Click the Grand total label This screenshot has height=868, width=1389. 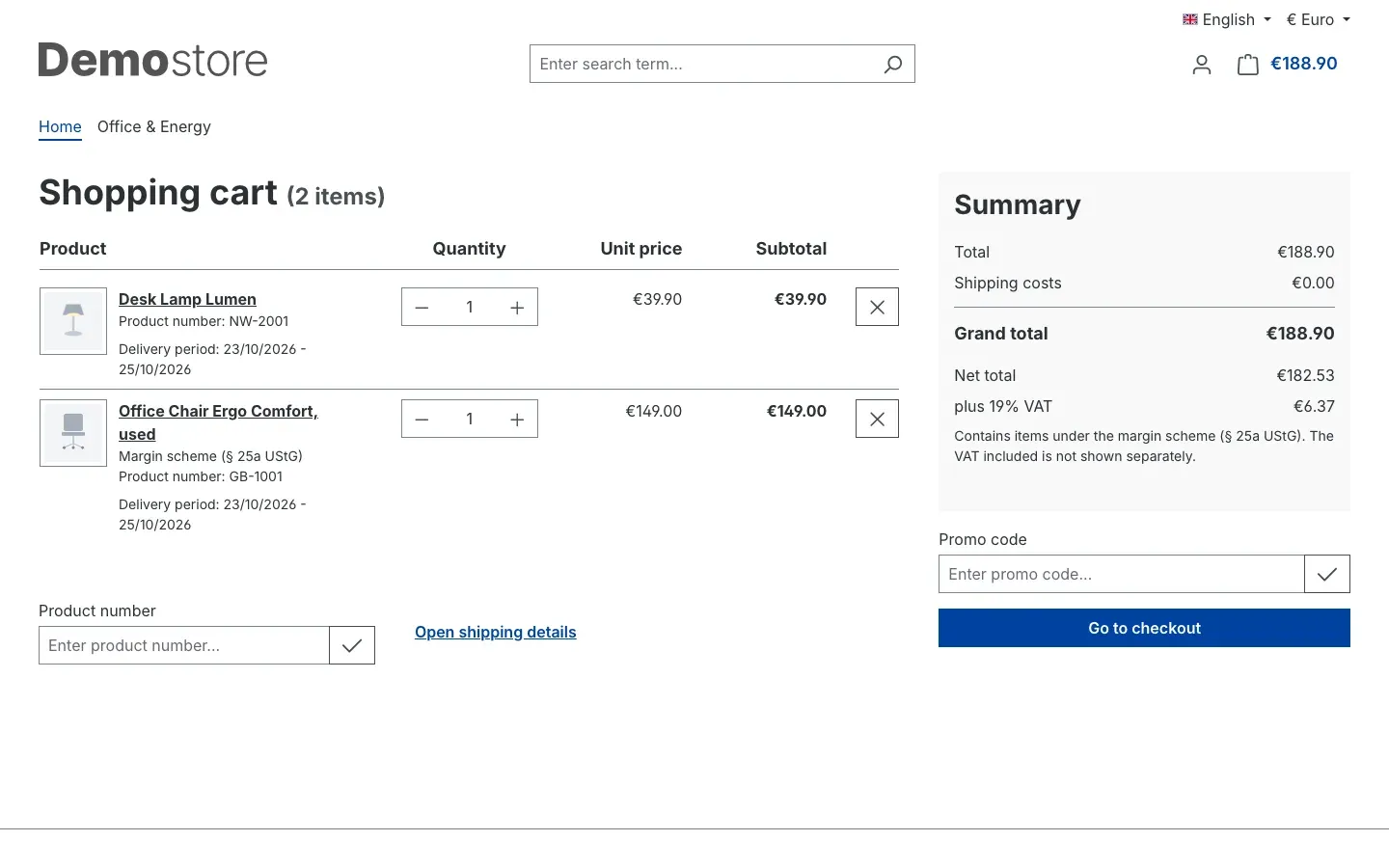click(1001, 334)
